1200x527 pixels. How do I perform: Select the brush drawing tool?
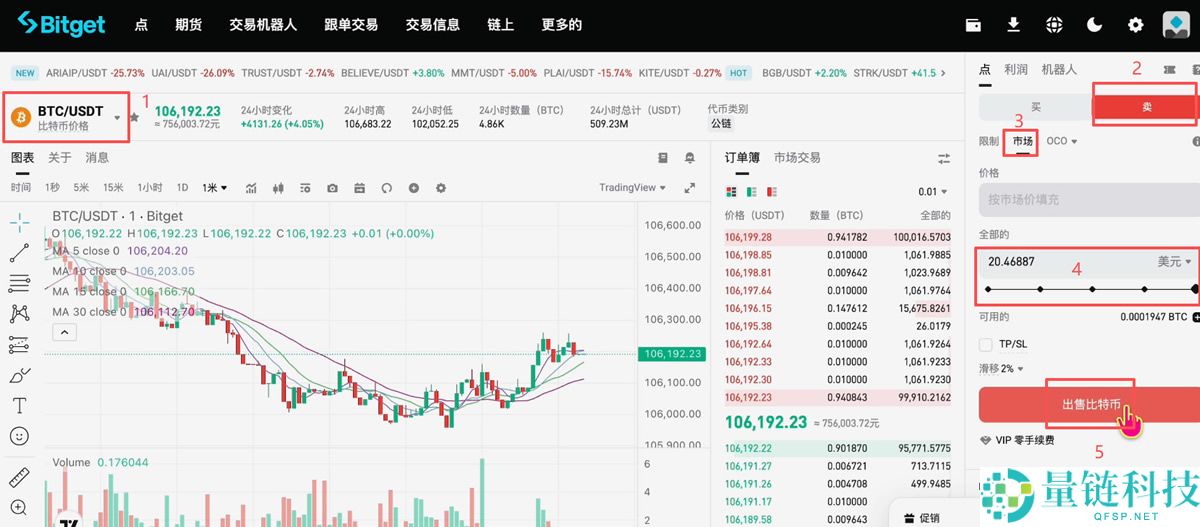(x=19, y=376)
